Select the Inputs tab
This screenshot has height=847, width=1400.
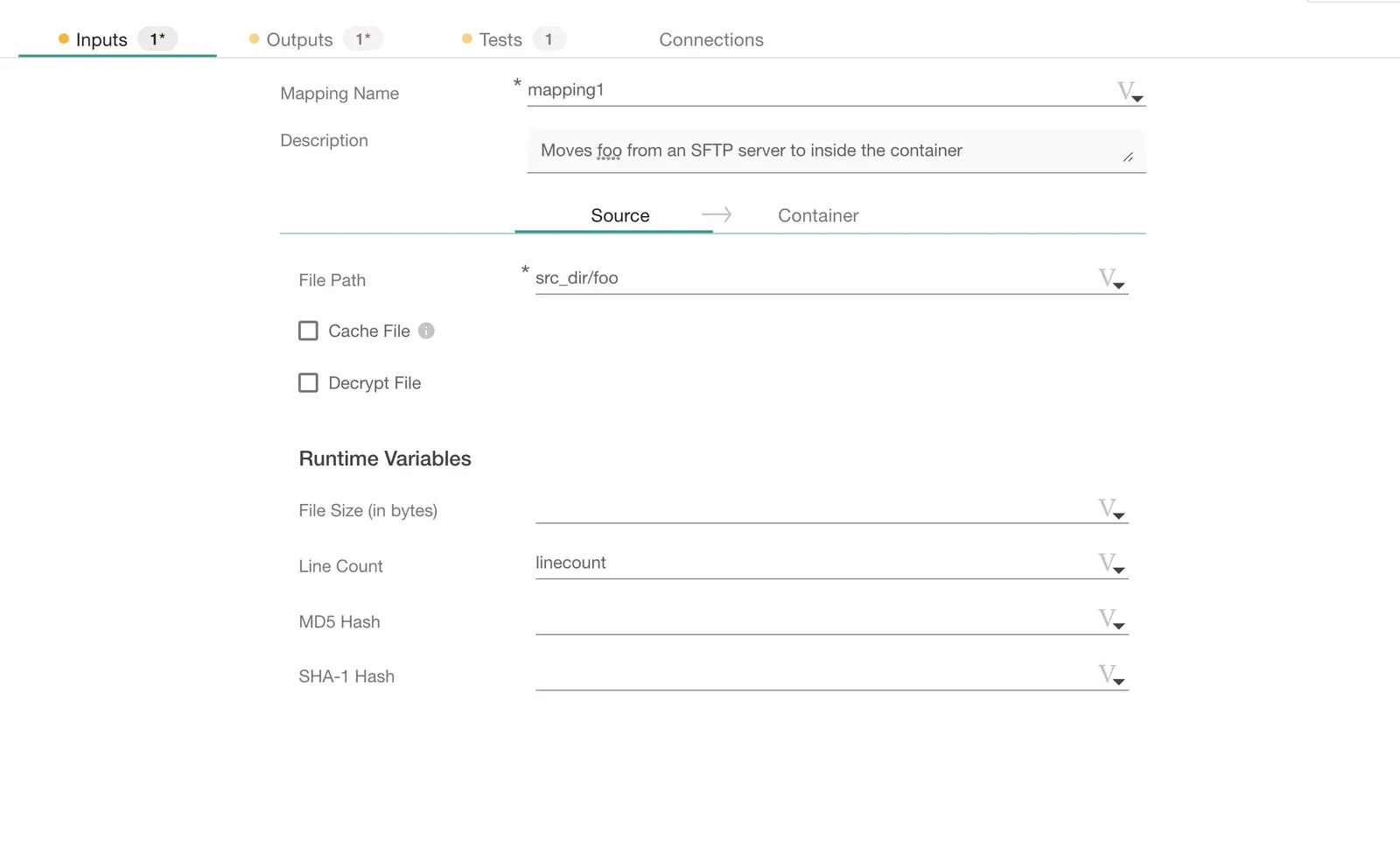[101, 40]
